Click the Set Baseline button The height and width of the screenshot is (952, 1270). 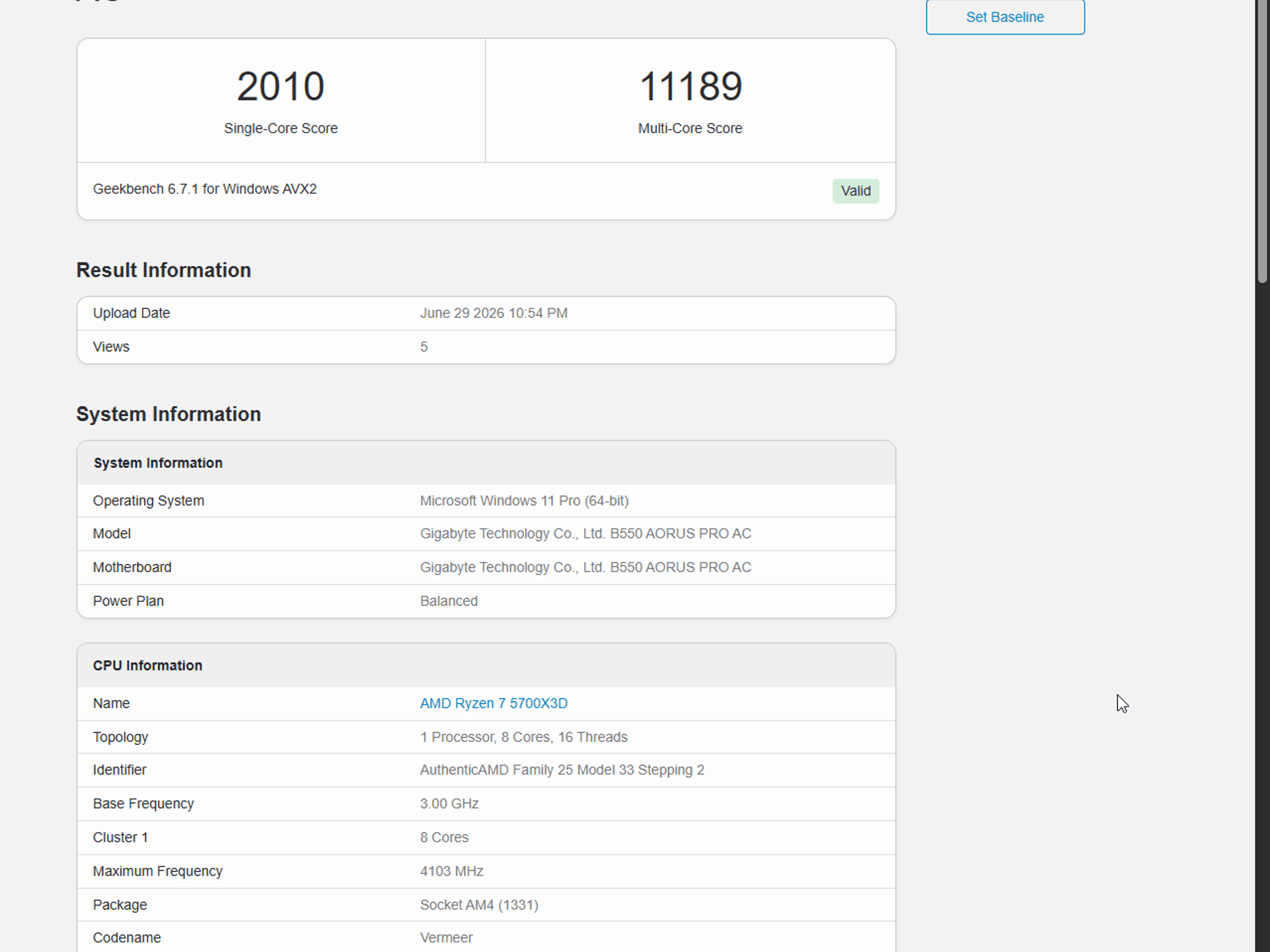(1005, 17)
